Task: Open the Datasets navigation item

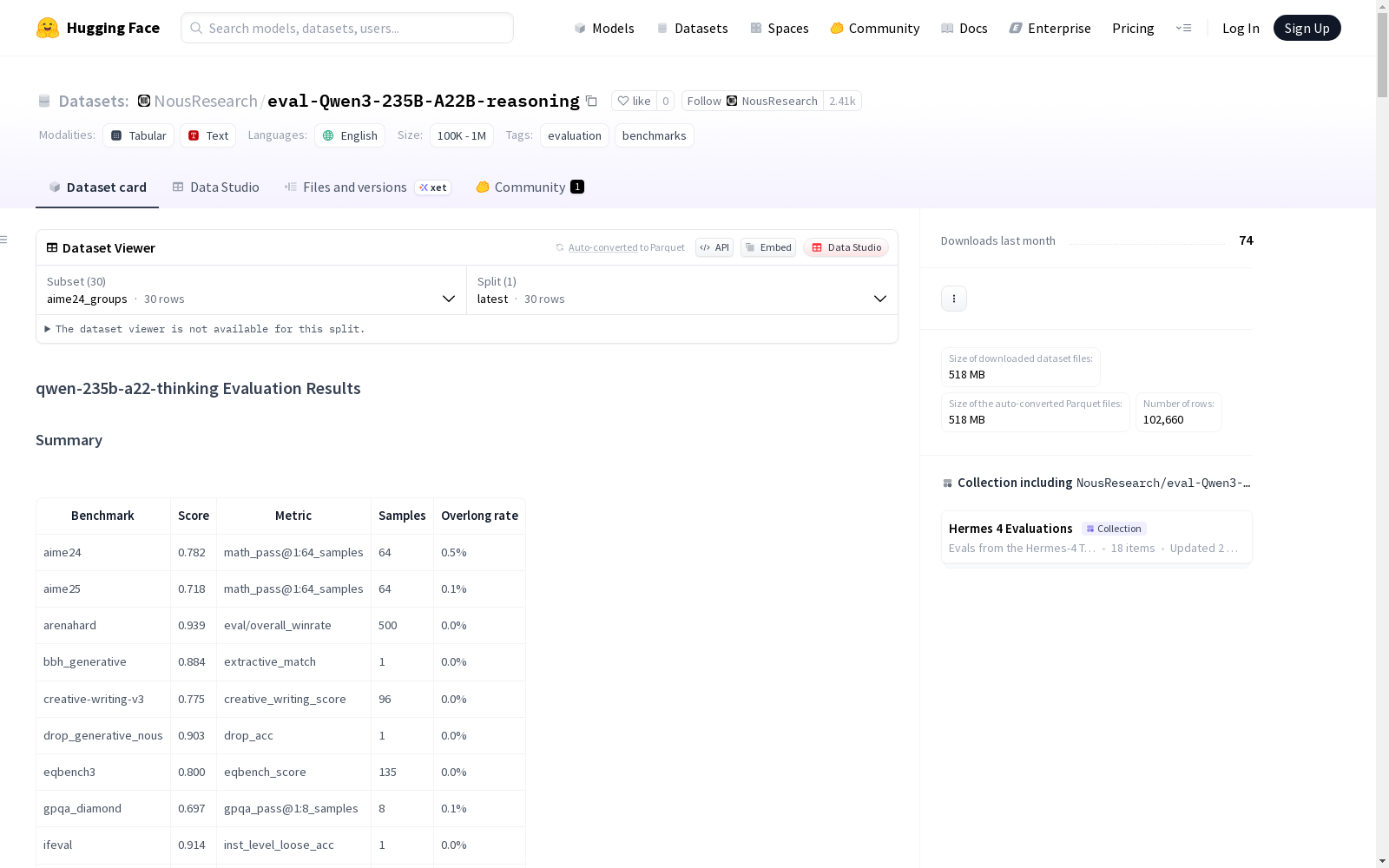Action: (x=692, y=28)
